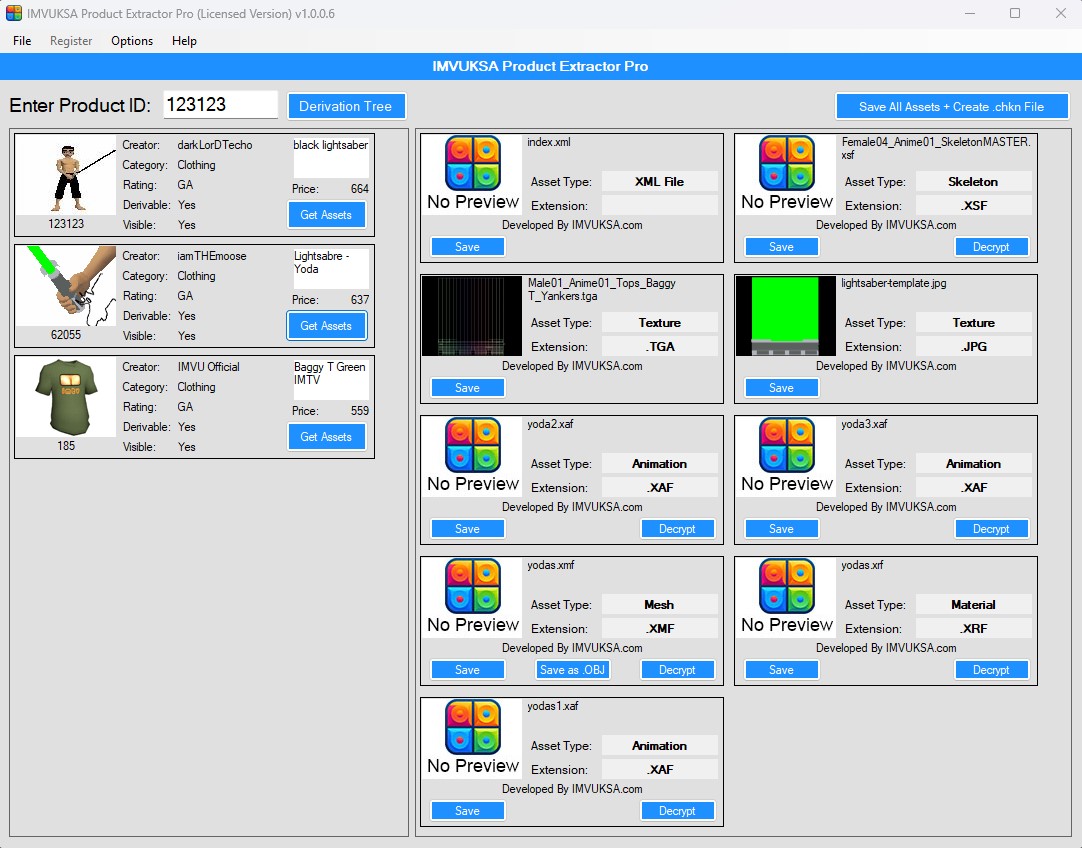The width and height of the screenshot is (1082, 848).
Task: Click the Derivation Tree button
Action: [x=346, y=106]
